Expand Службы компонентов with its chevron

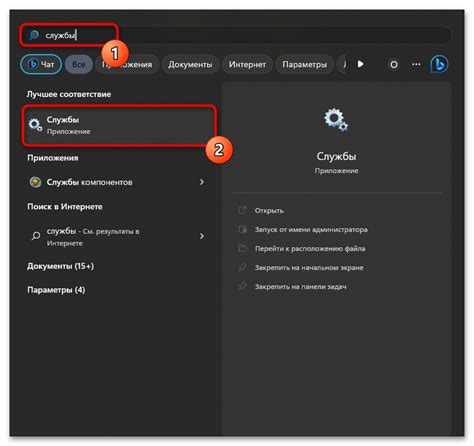click(201, 182)
